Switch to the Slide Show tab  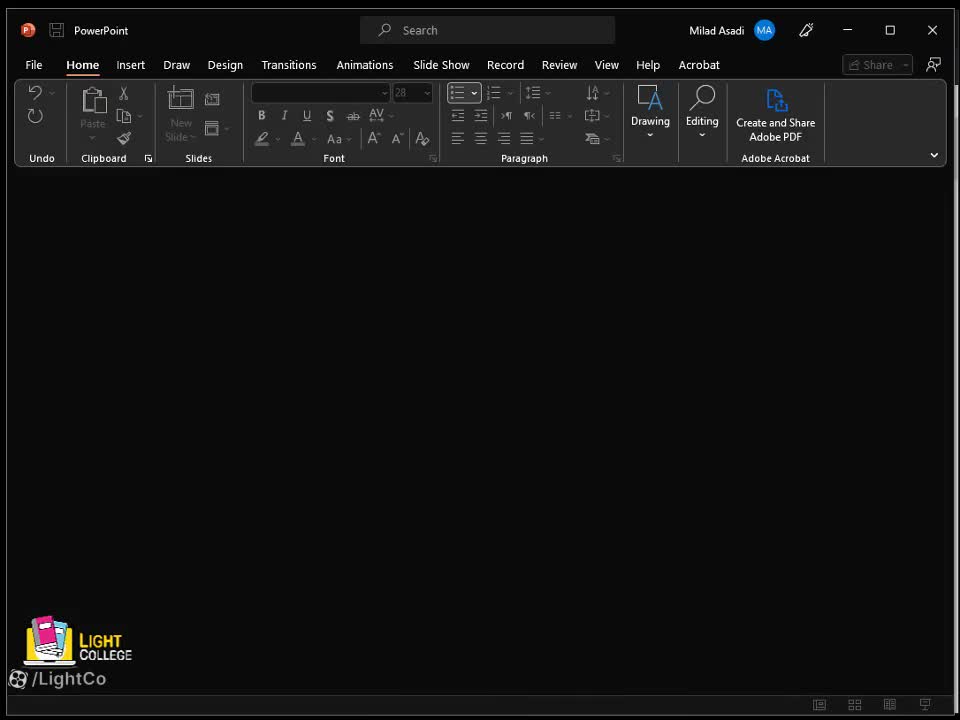(x=441, y=65)
